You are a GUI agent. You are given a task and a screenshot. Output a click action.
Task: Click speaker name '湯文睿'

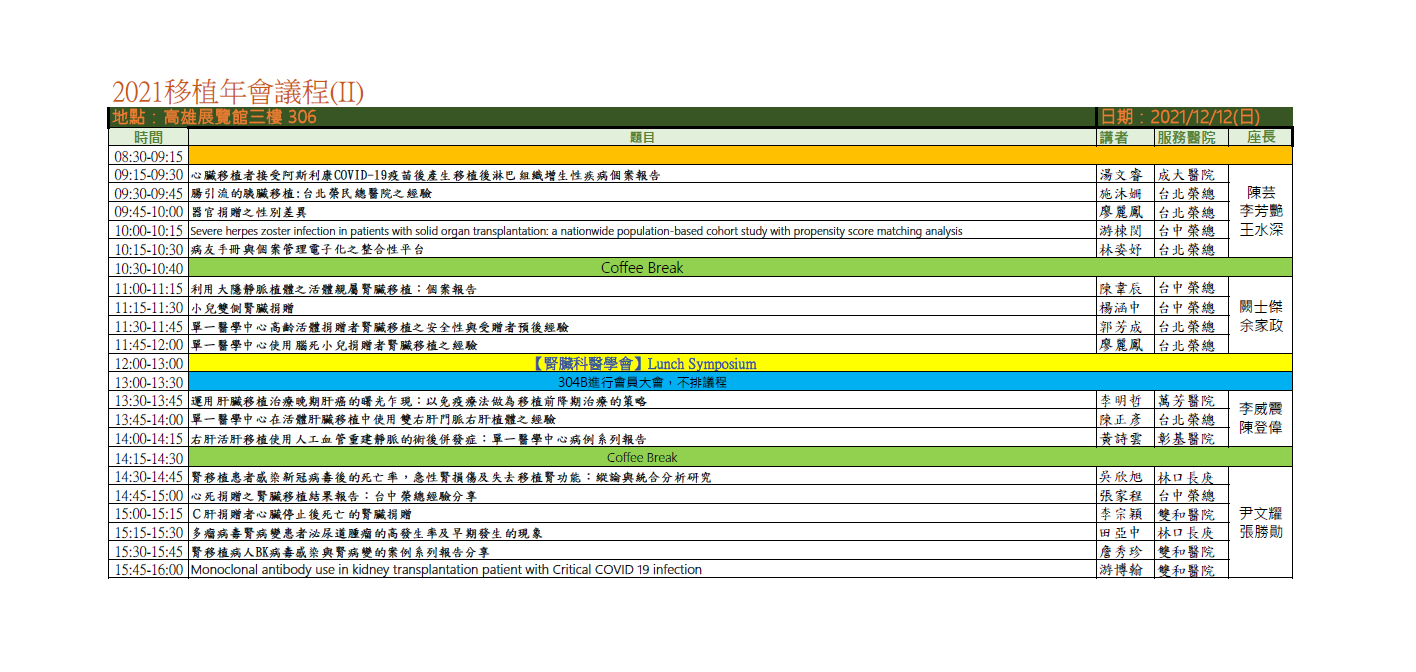pos(1119,175)
